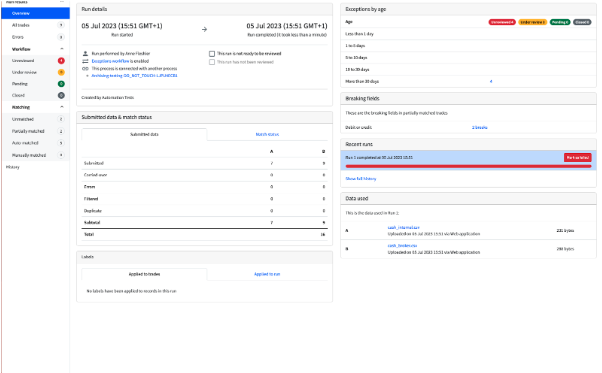Open the Exceptions workflow link
Viewport: 602px width, 373px height.
pyautogui.click(x=110, y=61)
